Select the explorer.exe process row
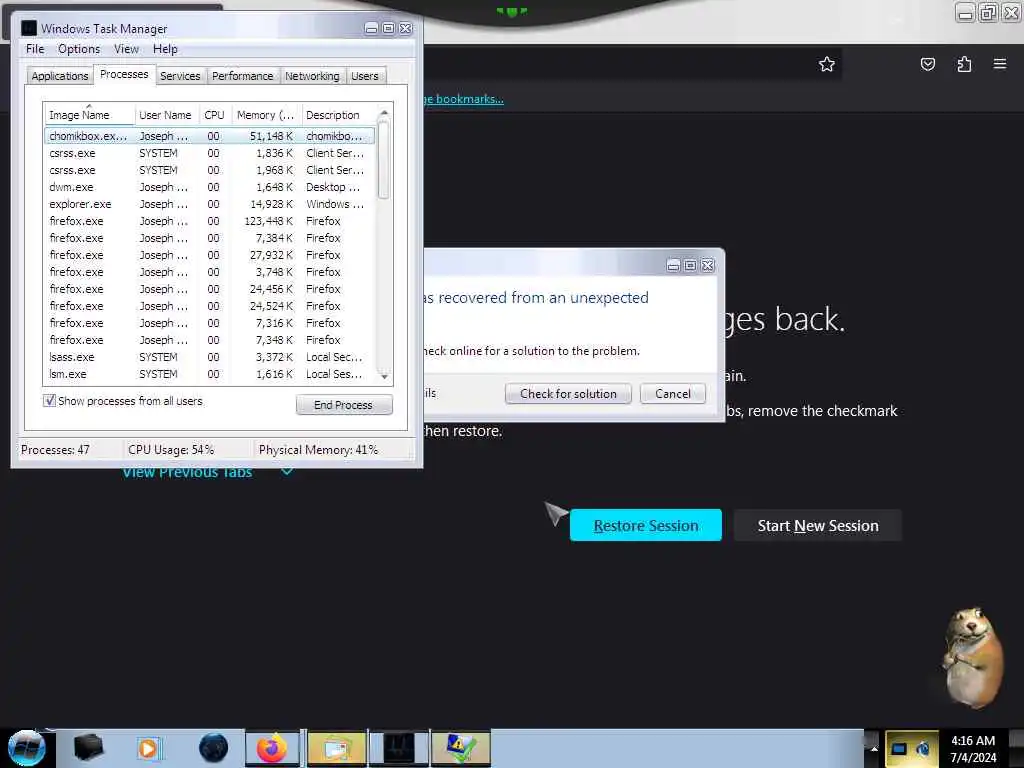 pos(210,204)
